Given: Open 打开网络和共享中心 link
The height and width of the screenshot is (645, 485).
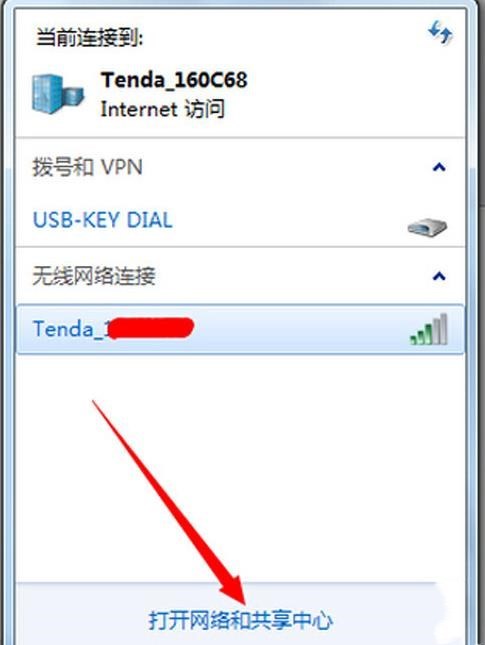Looking at the screenshot, I should [241, 620].
